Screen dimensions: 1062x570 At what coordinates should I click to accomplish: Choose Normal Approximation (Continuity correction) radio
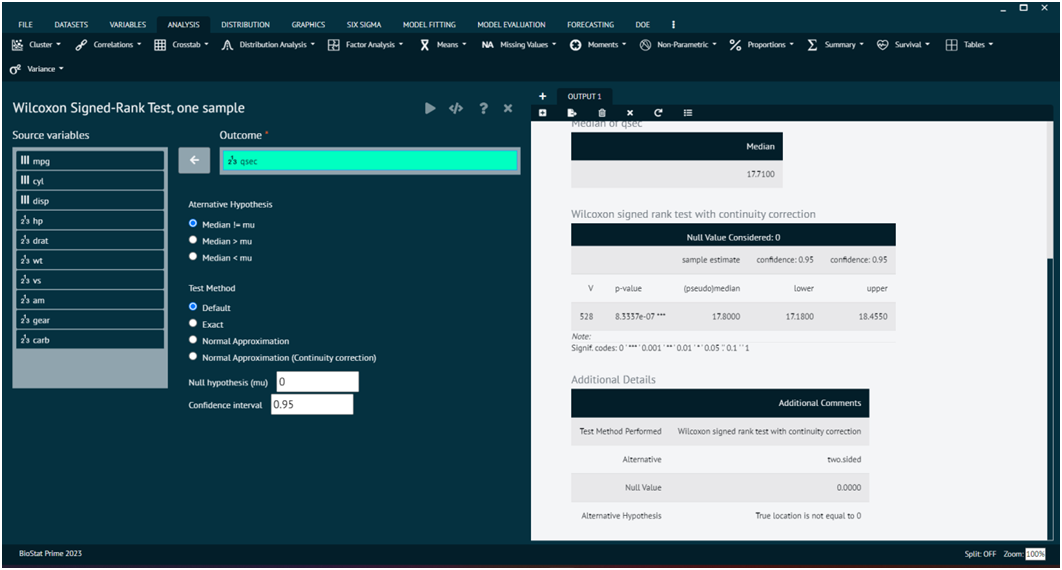193,357
